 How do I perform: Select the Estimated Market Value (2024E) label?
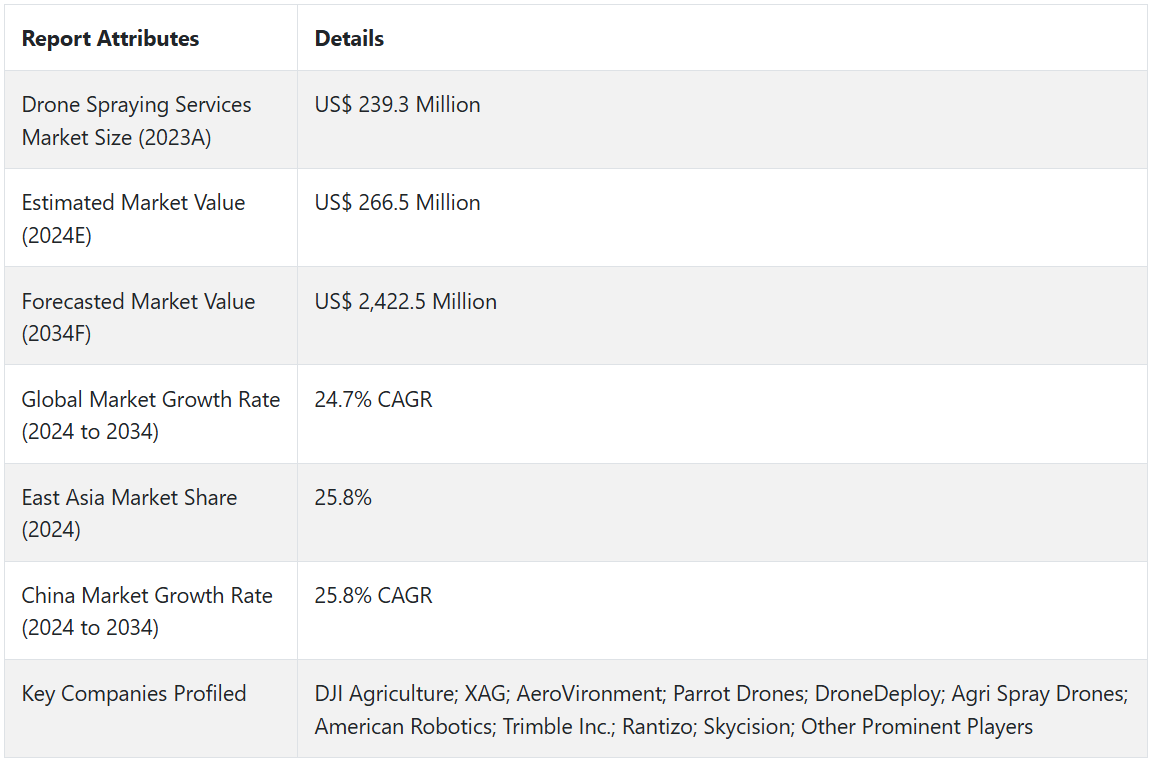tap(133, 218)
